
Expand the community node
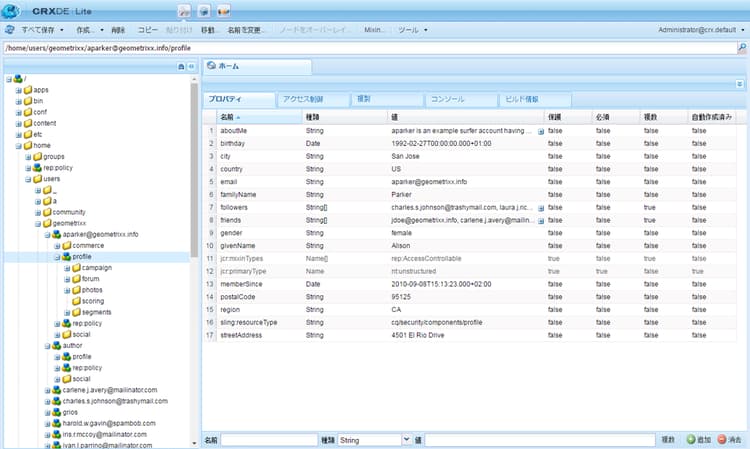click(x=38, y=212)
